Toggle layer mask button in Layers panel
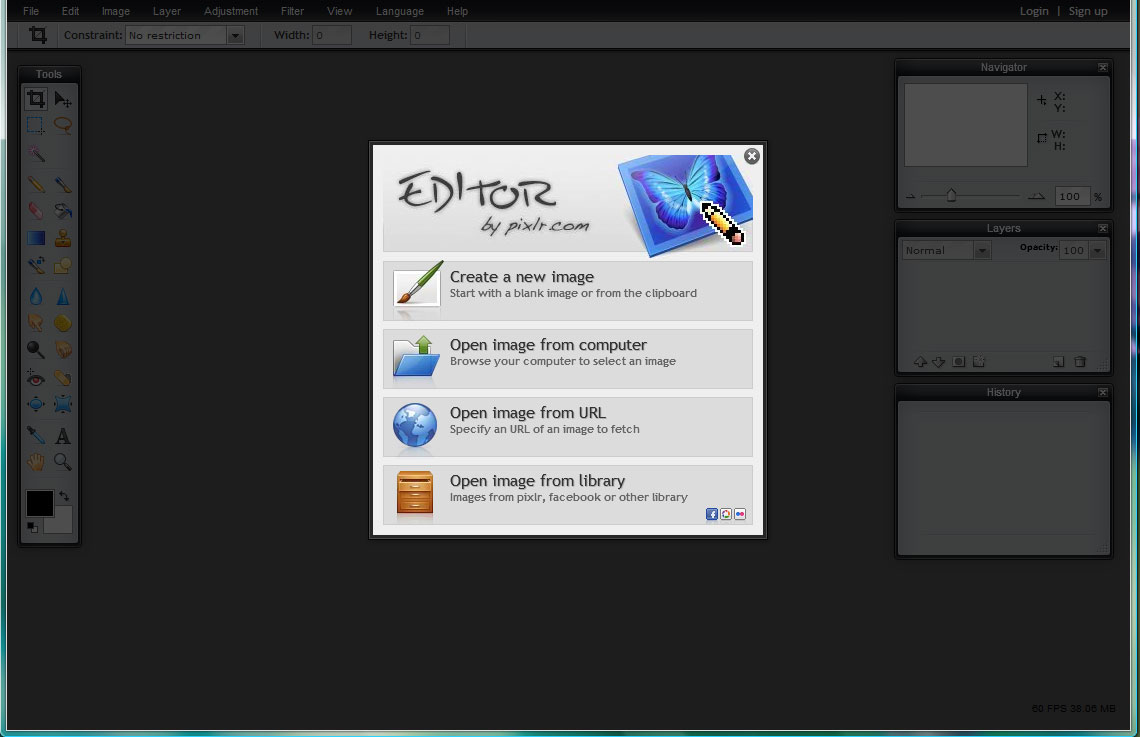This screenshot has width=1140, height=737. coord(959,361)
